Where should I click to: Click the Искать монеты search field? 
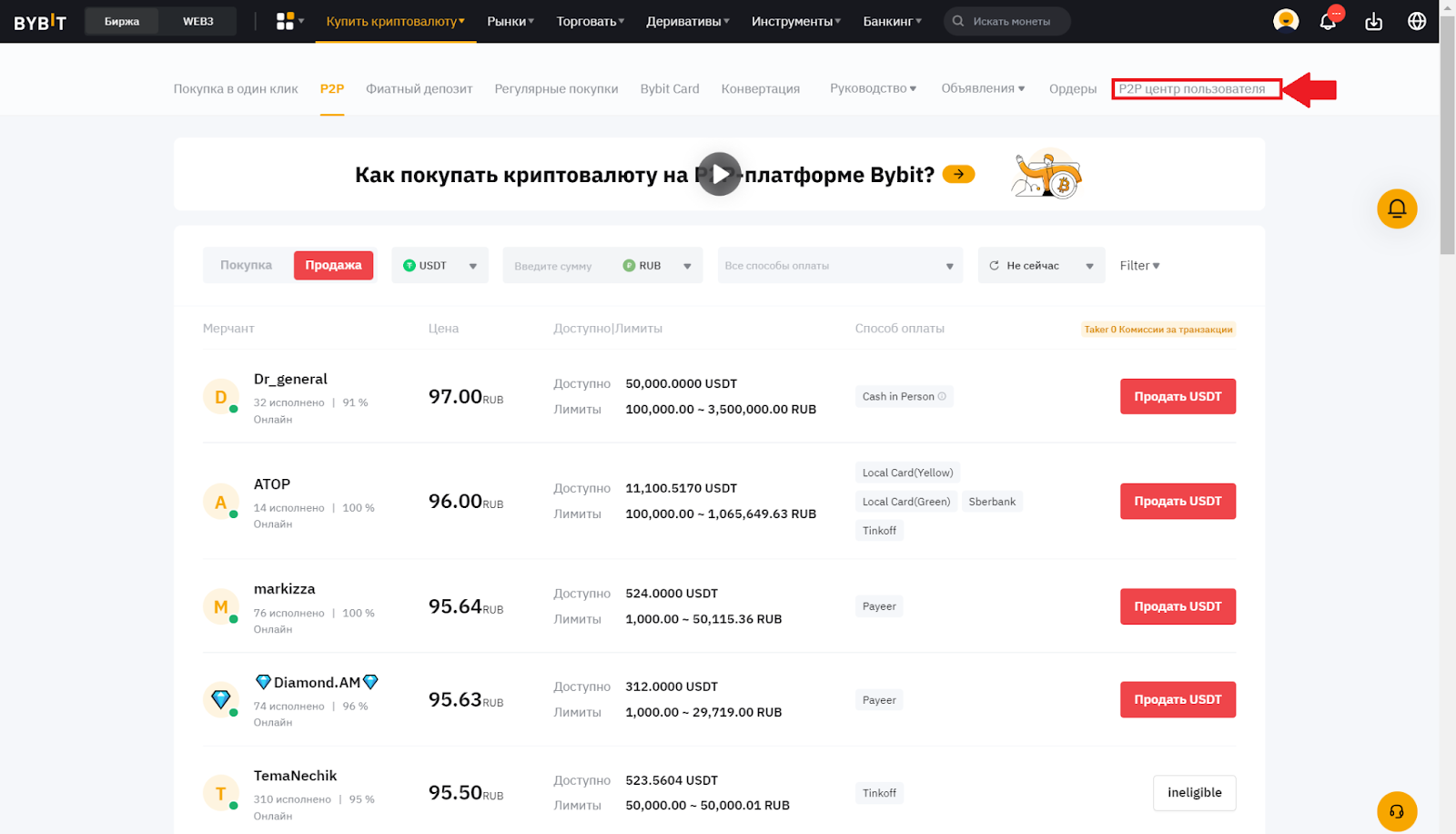1006,21
